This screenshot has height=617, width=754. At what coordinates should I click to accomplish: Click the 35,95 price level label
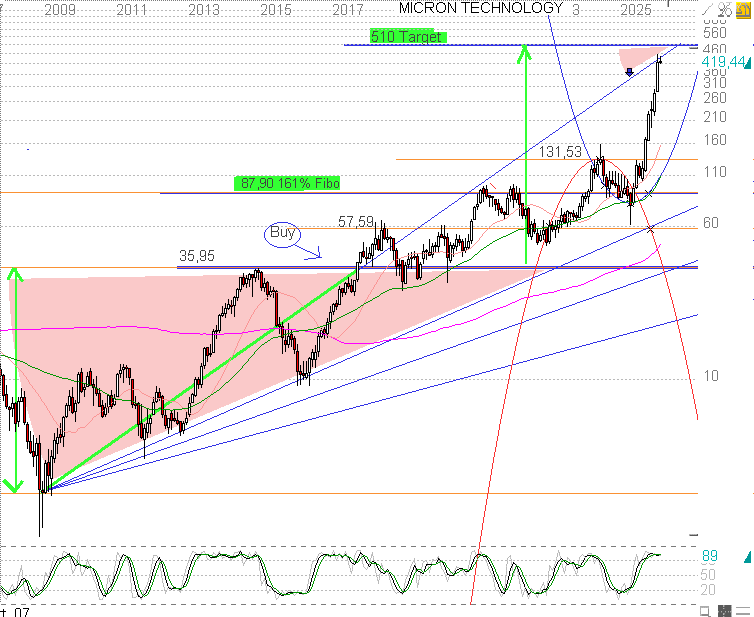click(197, 256)
